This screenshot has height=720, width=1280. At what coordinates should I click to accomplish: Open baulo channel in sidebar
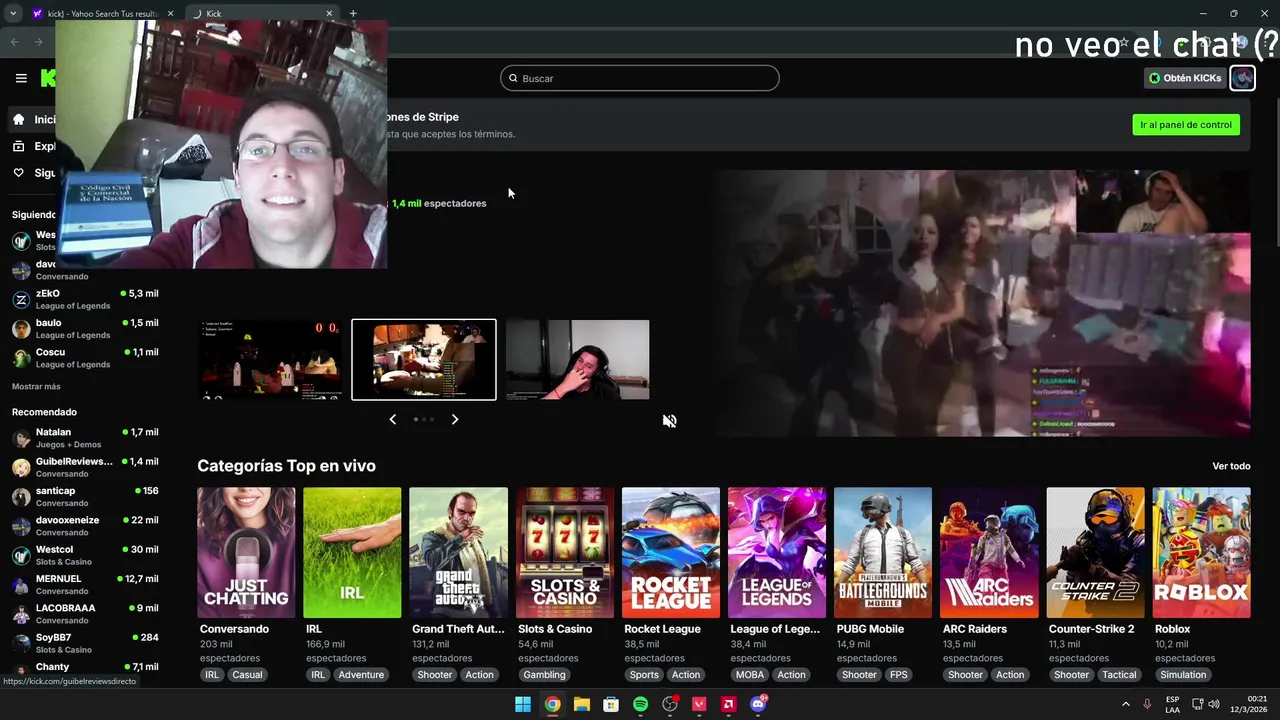tap(85, 329)
